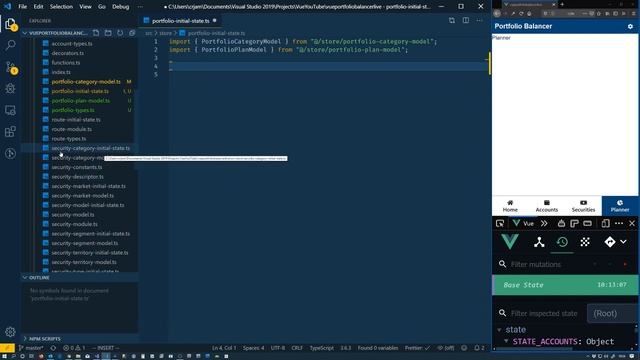Open the Edit menu
Viewport: 640px width, 360px height.
38,7
